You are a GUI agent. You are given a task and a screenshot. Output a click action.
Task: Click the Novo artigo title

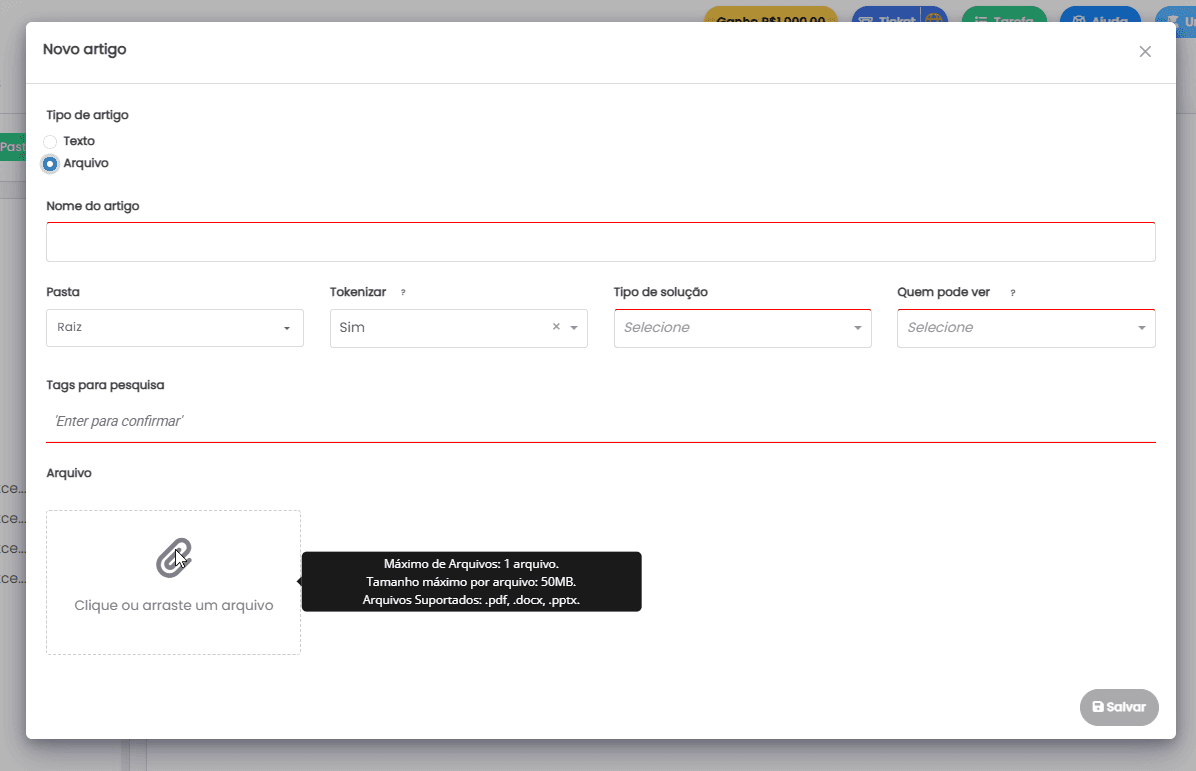pyautogui.click(x=85, y=49)
